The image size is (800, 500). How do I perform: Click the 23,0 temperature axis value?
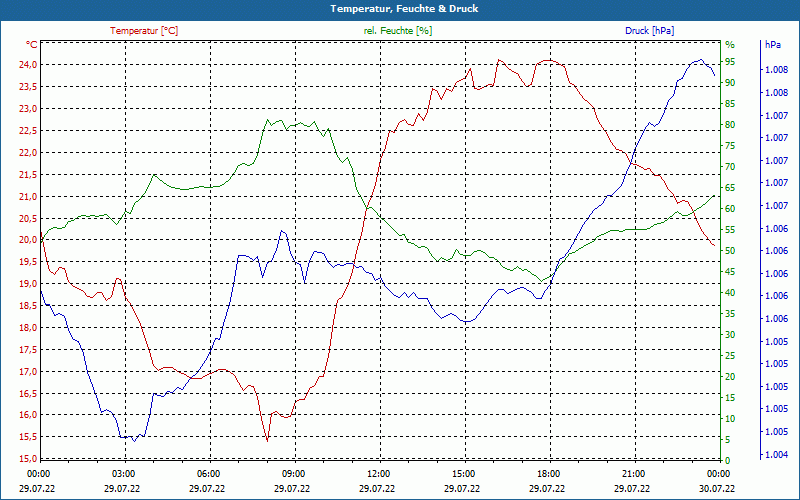pyautogui.click(x=29, y=109)
